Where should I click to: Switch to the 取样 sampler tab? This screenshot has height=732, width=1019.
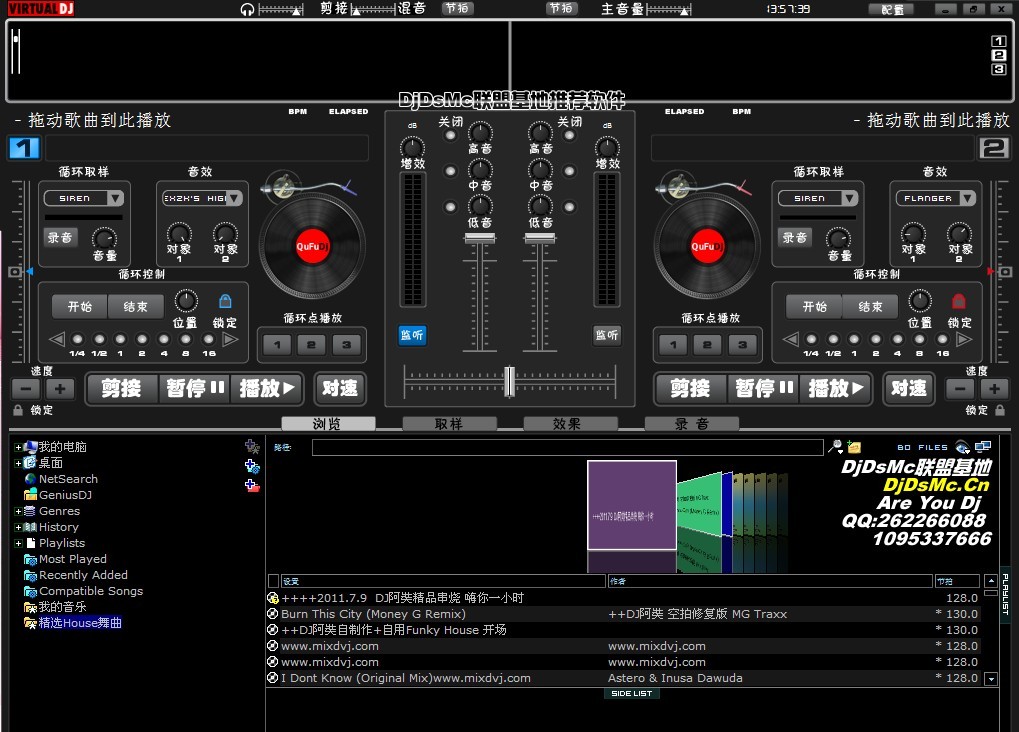coord(449,424)
